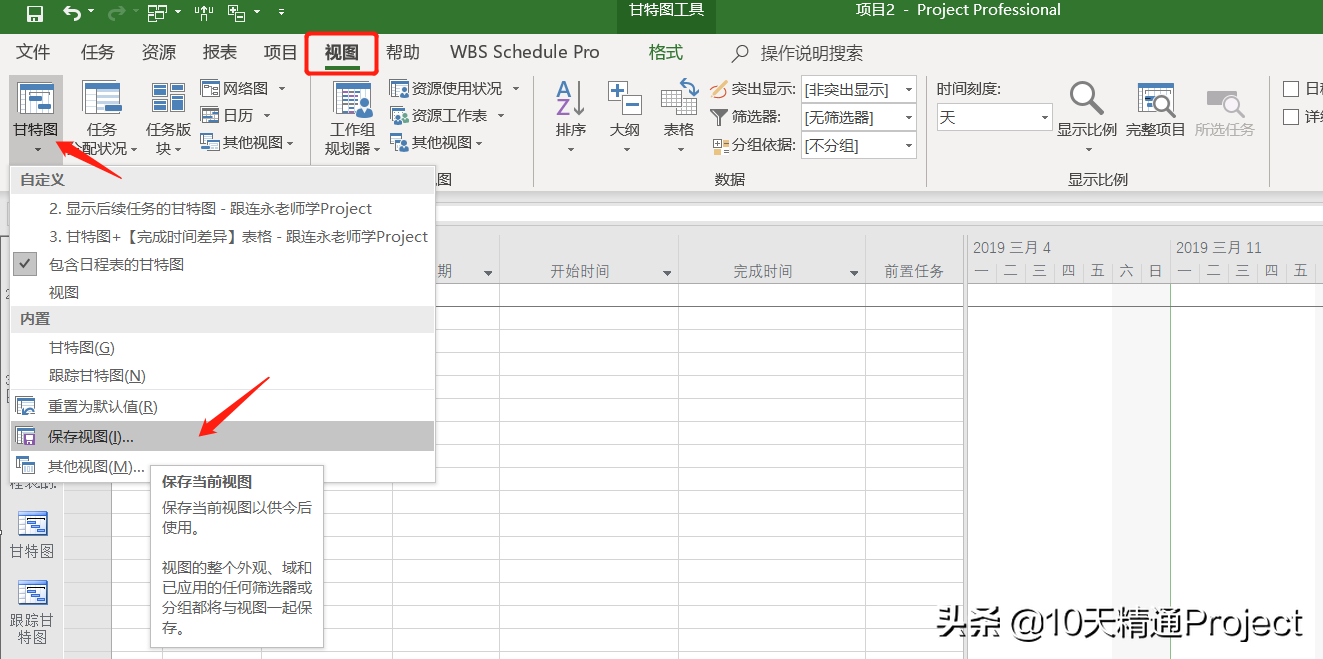Click the search lightbulb 操作说明搜索 icon
Screen dimensions: 1323x659
click(740, 53)
